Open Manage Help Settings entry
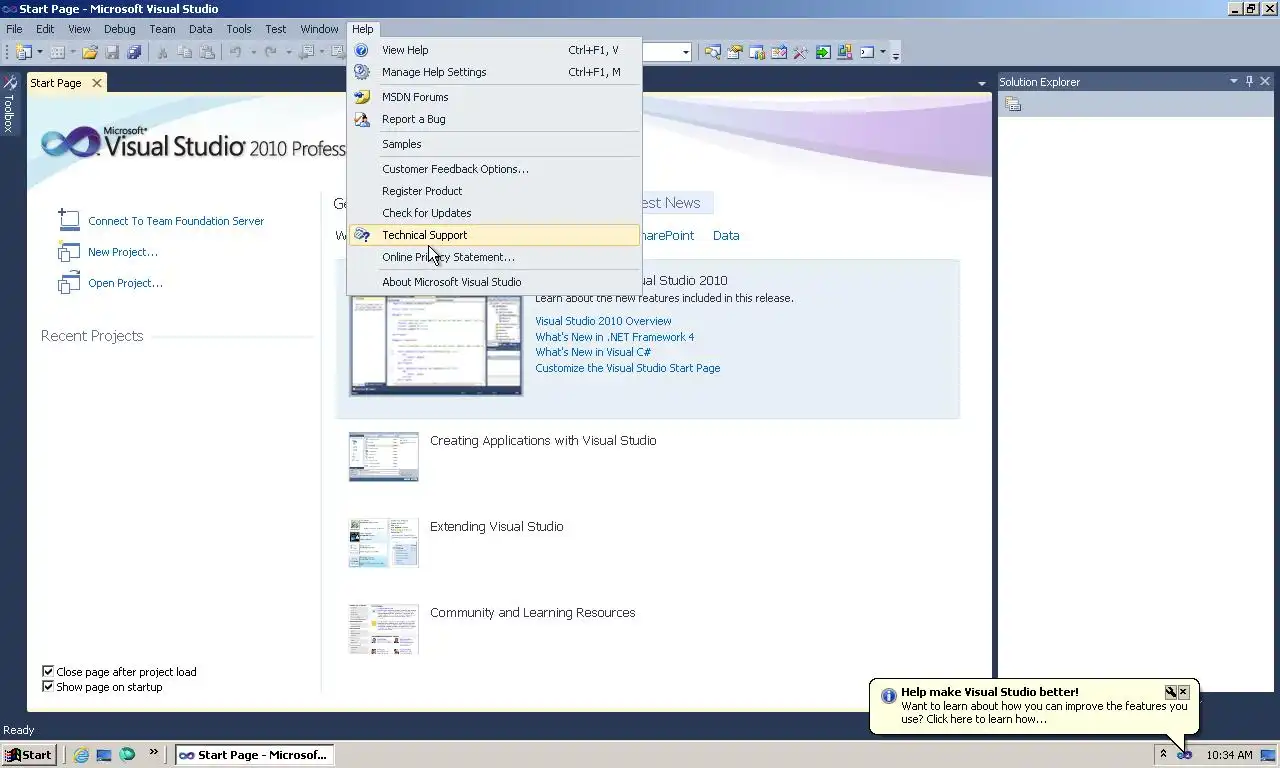Screen dimensions: 1280x768 click(x=494, y=72)
